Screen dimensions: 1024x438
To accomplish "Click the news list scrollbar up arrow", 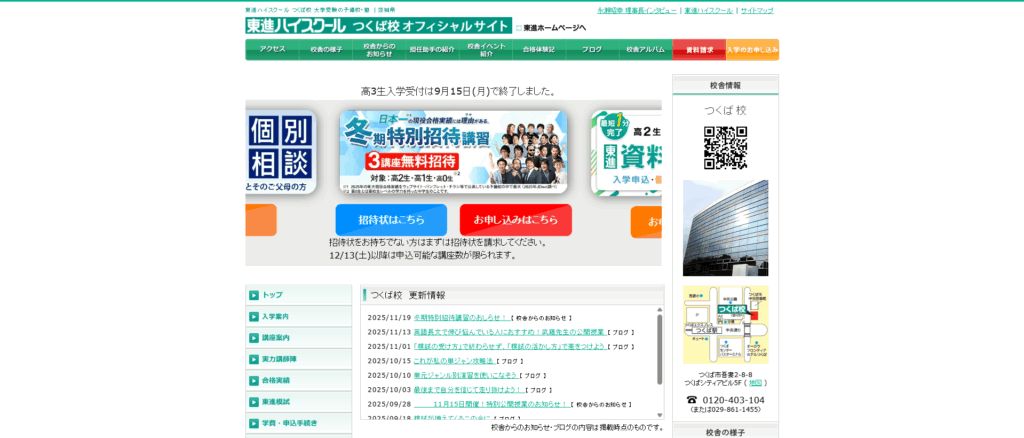I will pyautogui.click(x=659, y=310).
